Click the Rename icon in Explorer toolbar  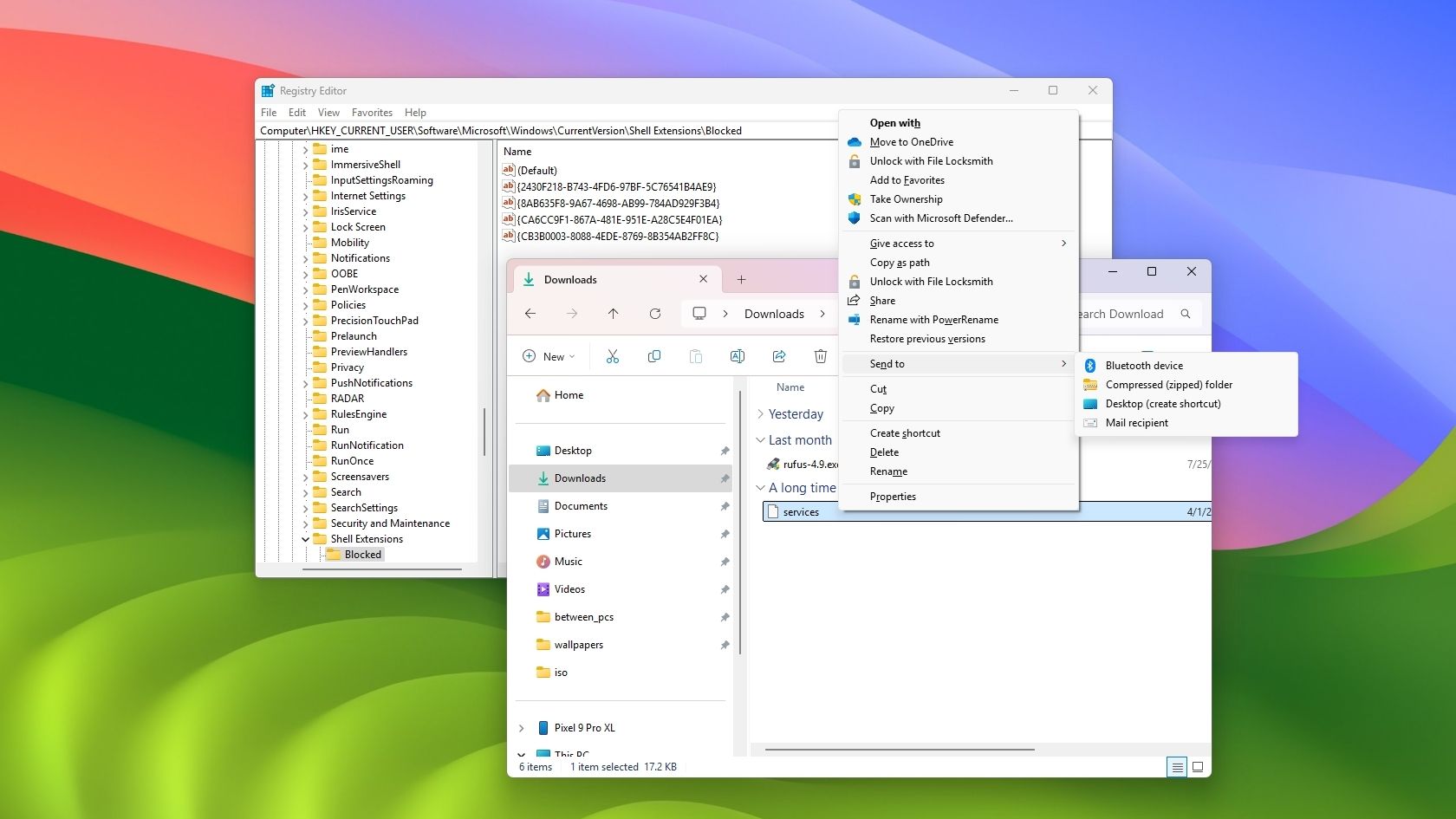tap(738, 356)
